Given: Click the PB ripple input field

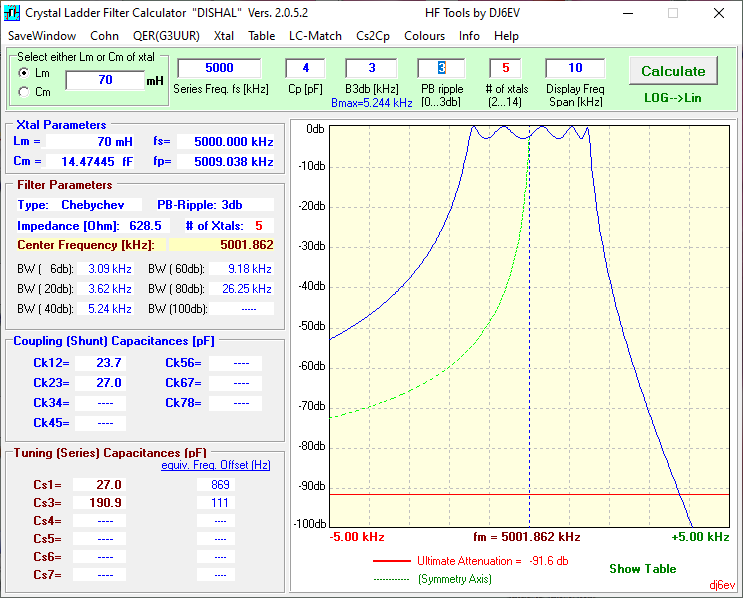Looking at the screenshot, I should click(441, 68).
